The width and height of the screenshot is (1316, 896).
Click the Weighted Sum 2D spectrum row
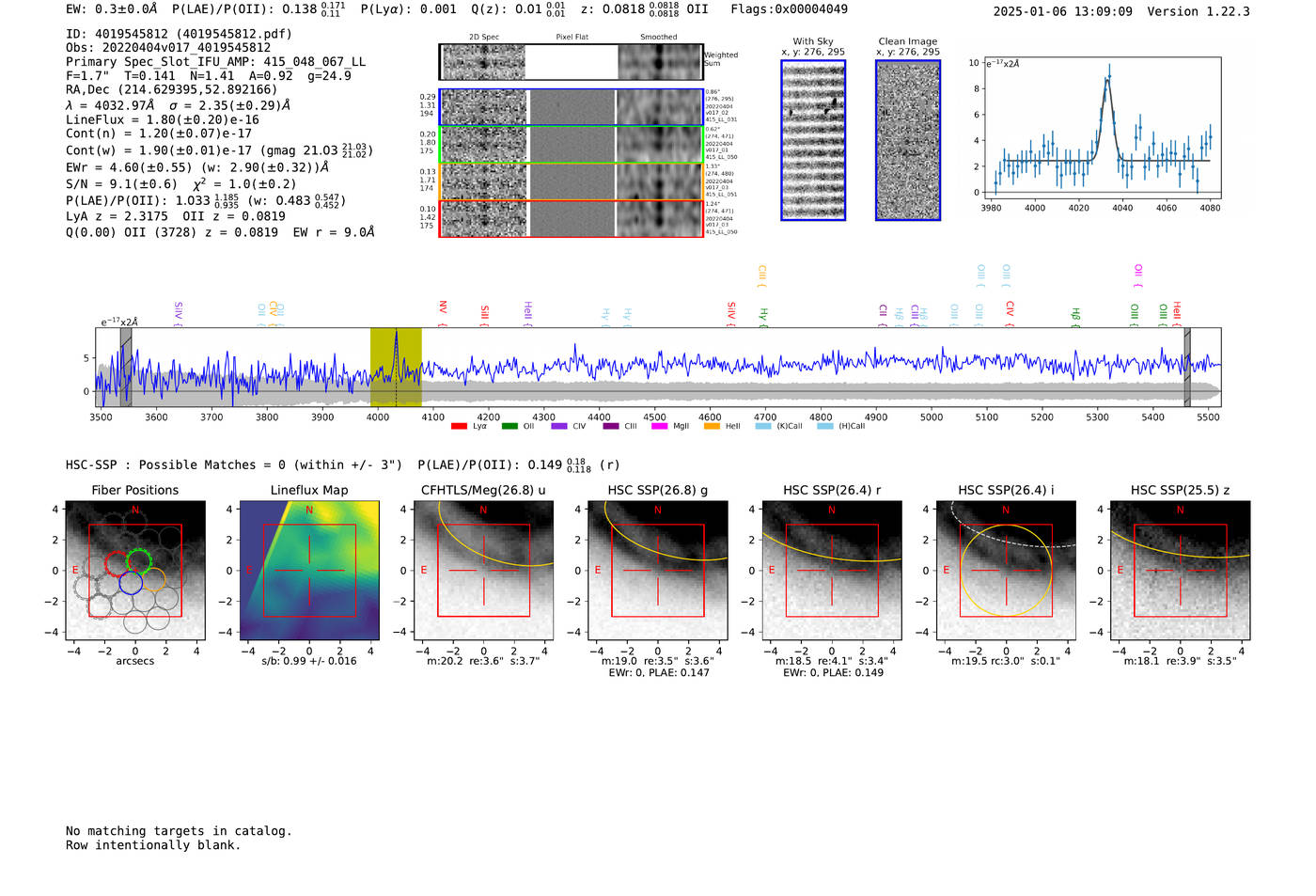tap(572, 62)
